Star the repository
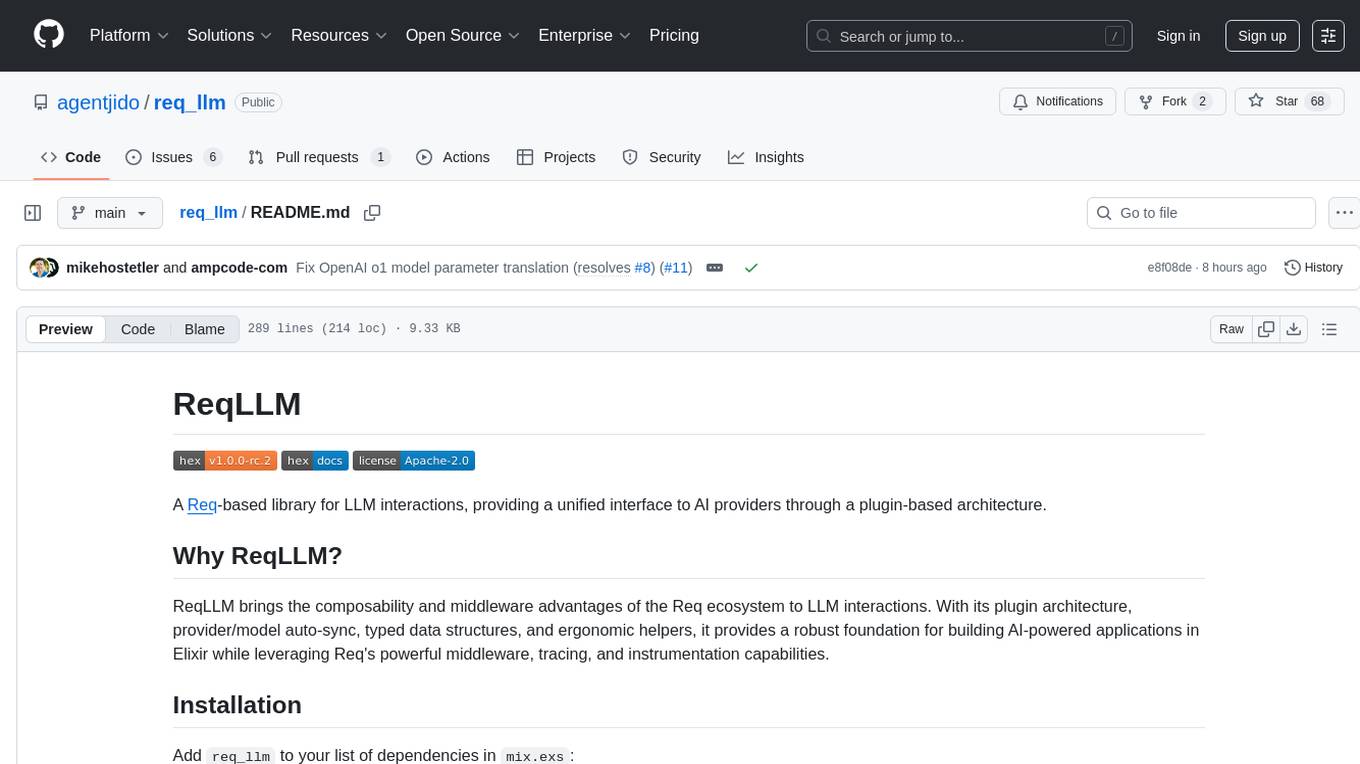 [1290, 101]
